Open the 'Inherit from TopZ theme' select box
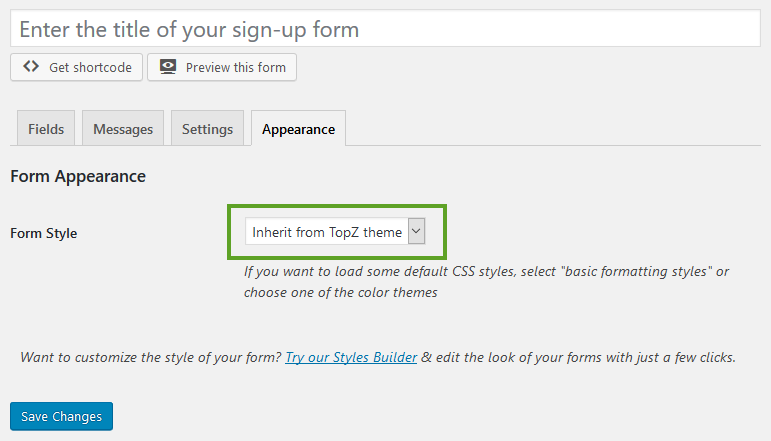 pos(335,231)
